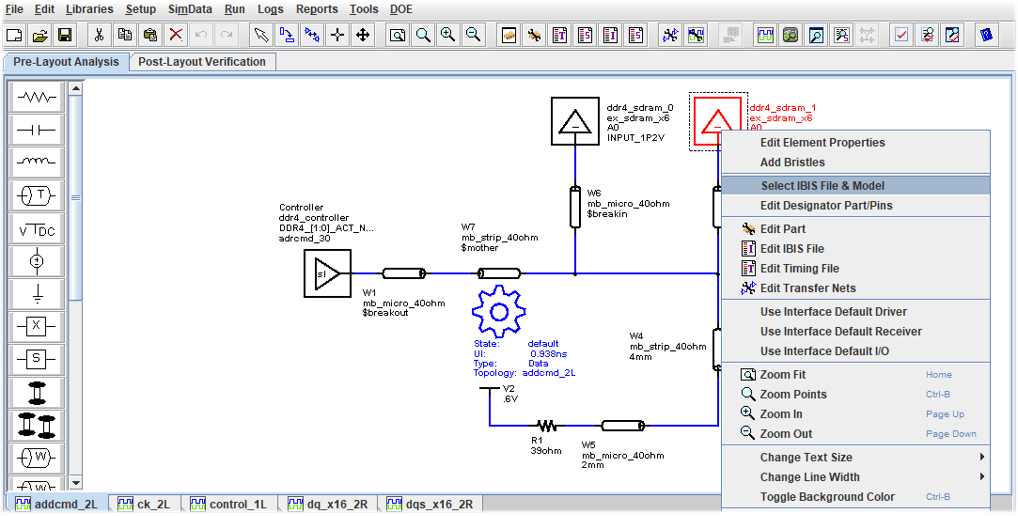Open a file using the folder icon
The image size is (1018, 516).
click(40, 35)
